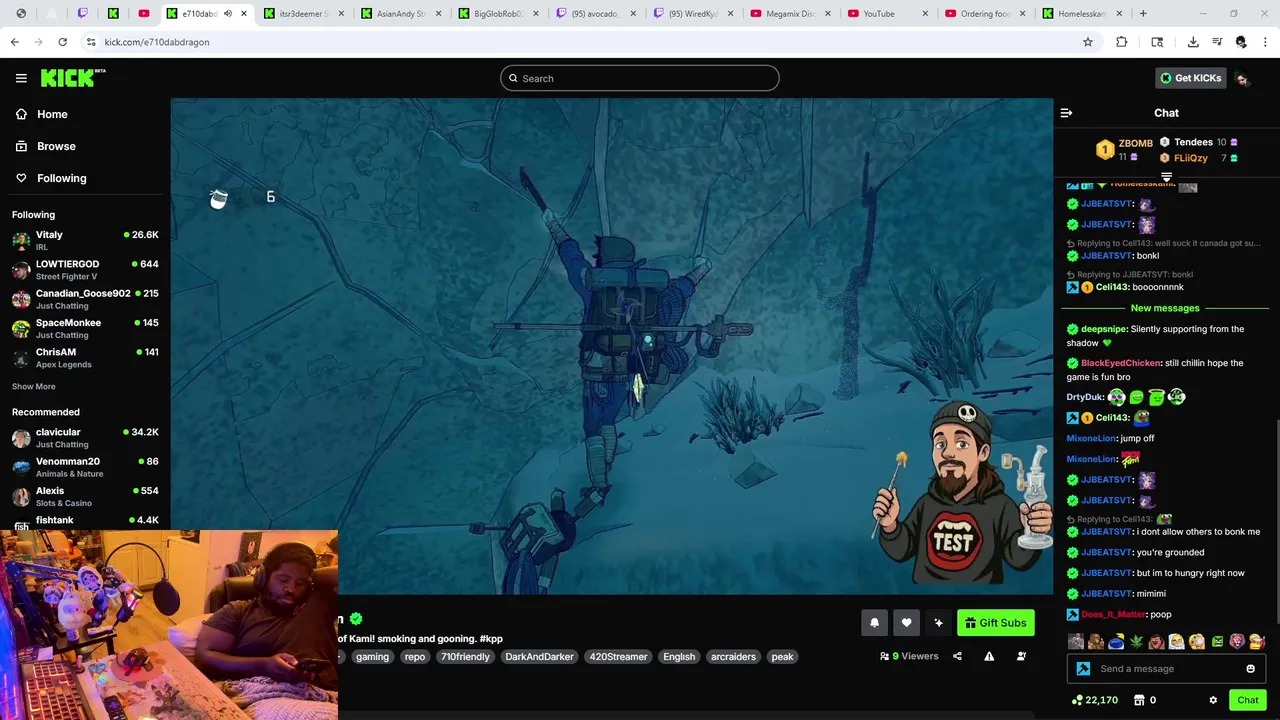Bookmark this page with star icon
Screen dimensions: 1280x720
tap(1088, 42)
